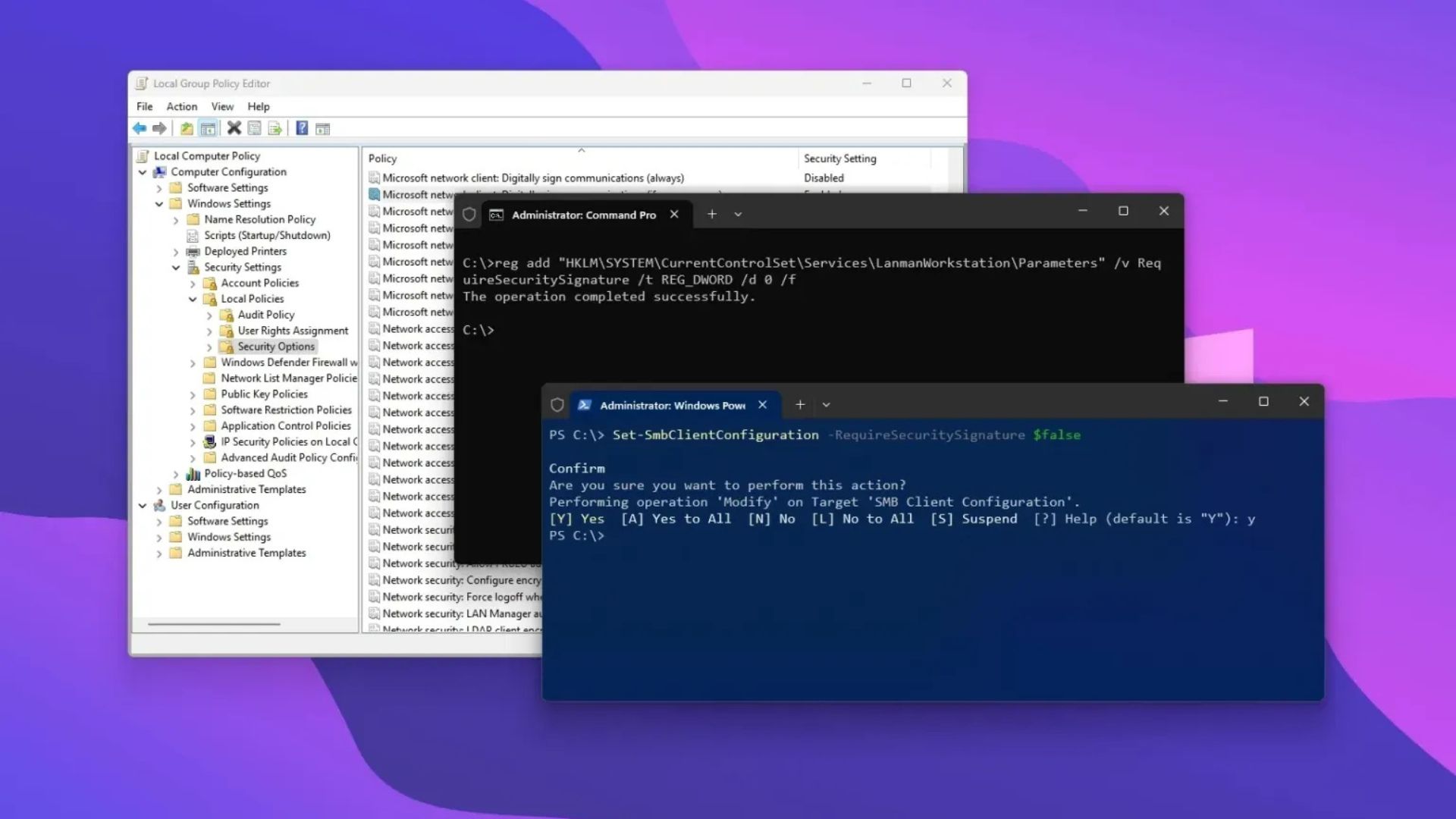Click the blue Help question-mark icon

pyautogui.click(x=302, y=128)
